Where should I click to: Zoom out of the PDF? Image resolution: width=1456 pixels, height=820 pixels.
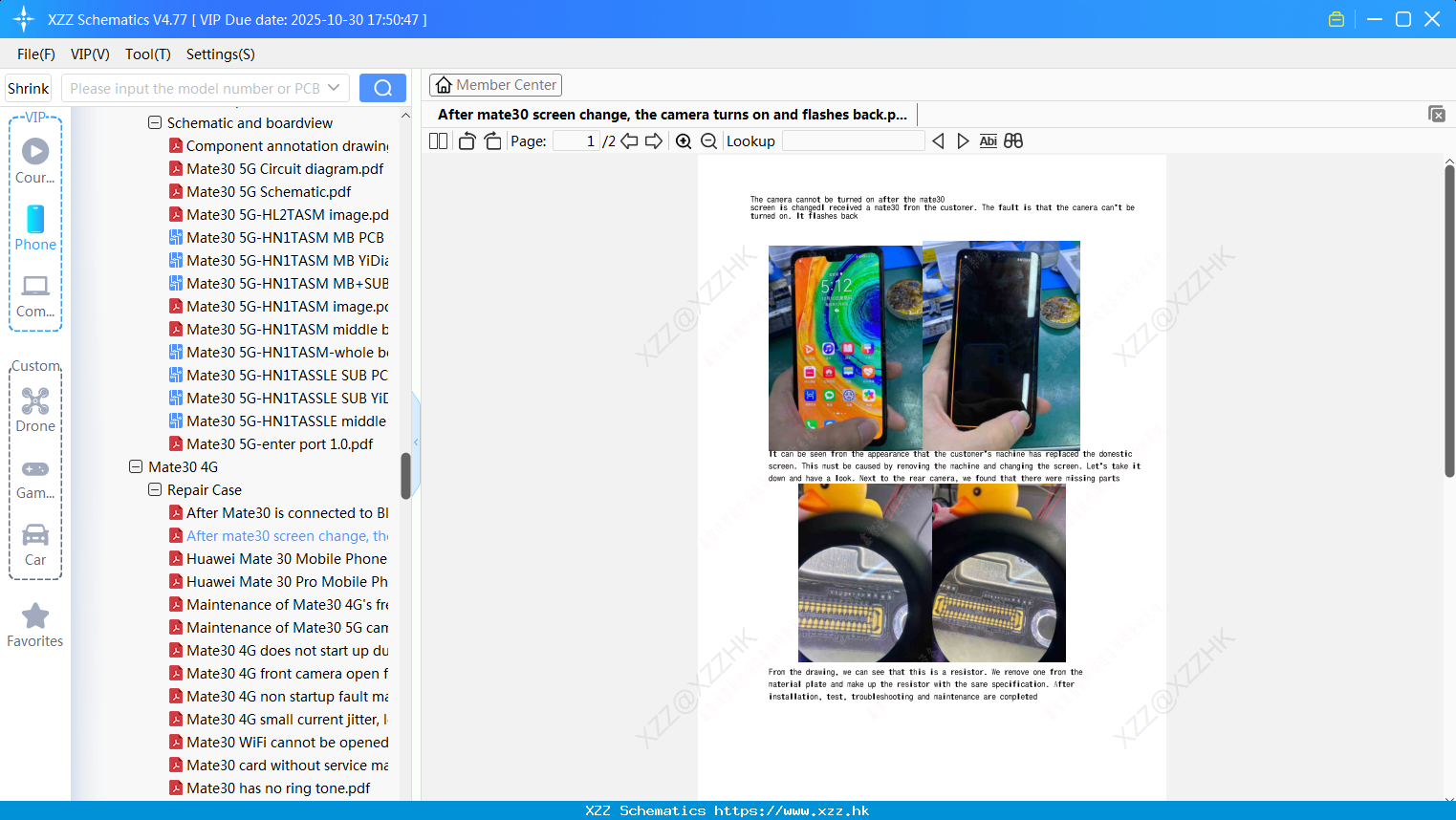[x=708, y=140]
